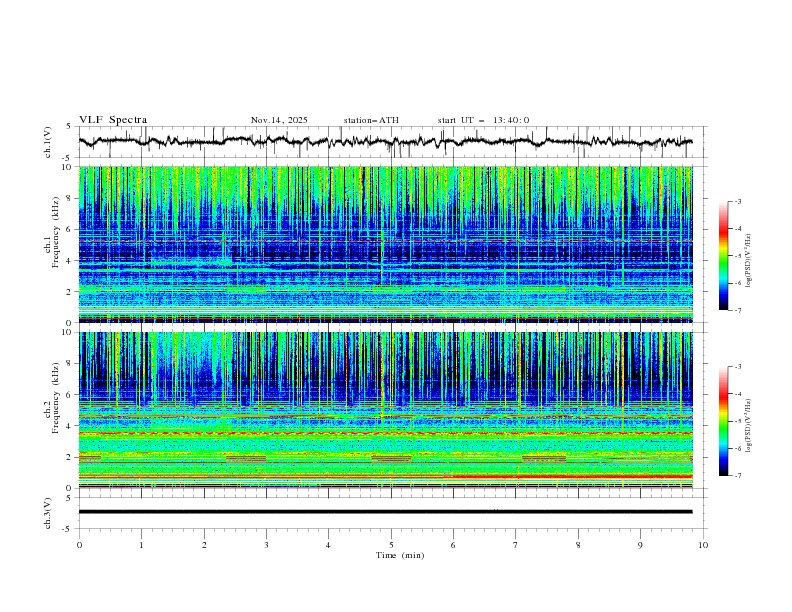Image resolution: width=792 pixels, height=612 pixels.
Task: Click the time-axis tick label "10"
Action: point(703,545)
